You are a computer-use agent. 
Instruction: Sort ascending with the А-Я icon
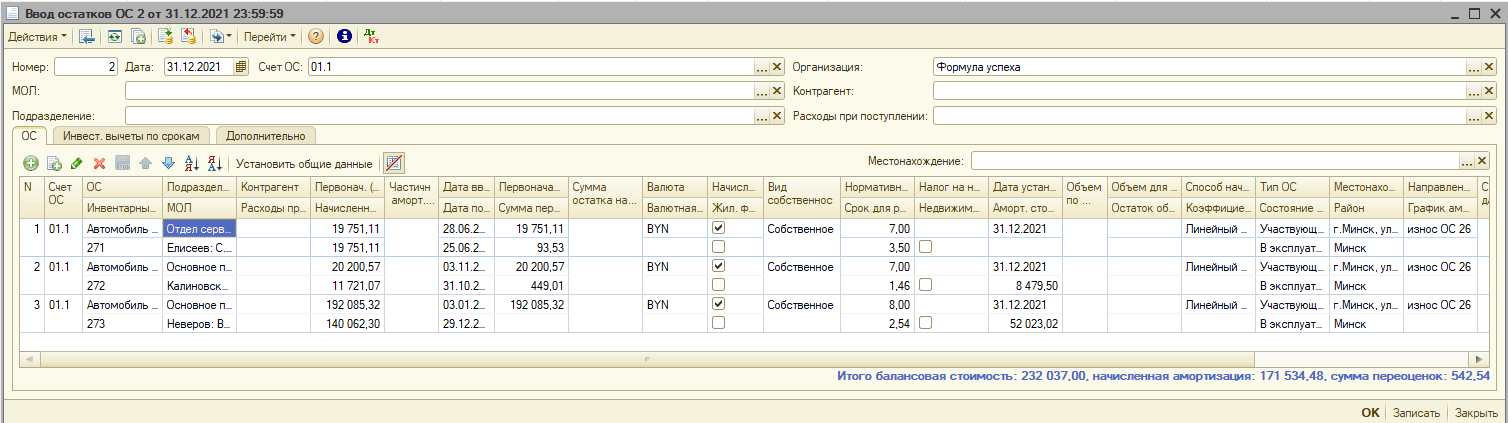pyautogui.click(x=193, y=163)
